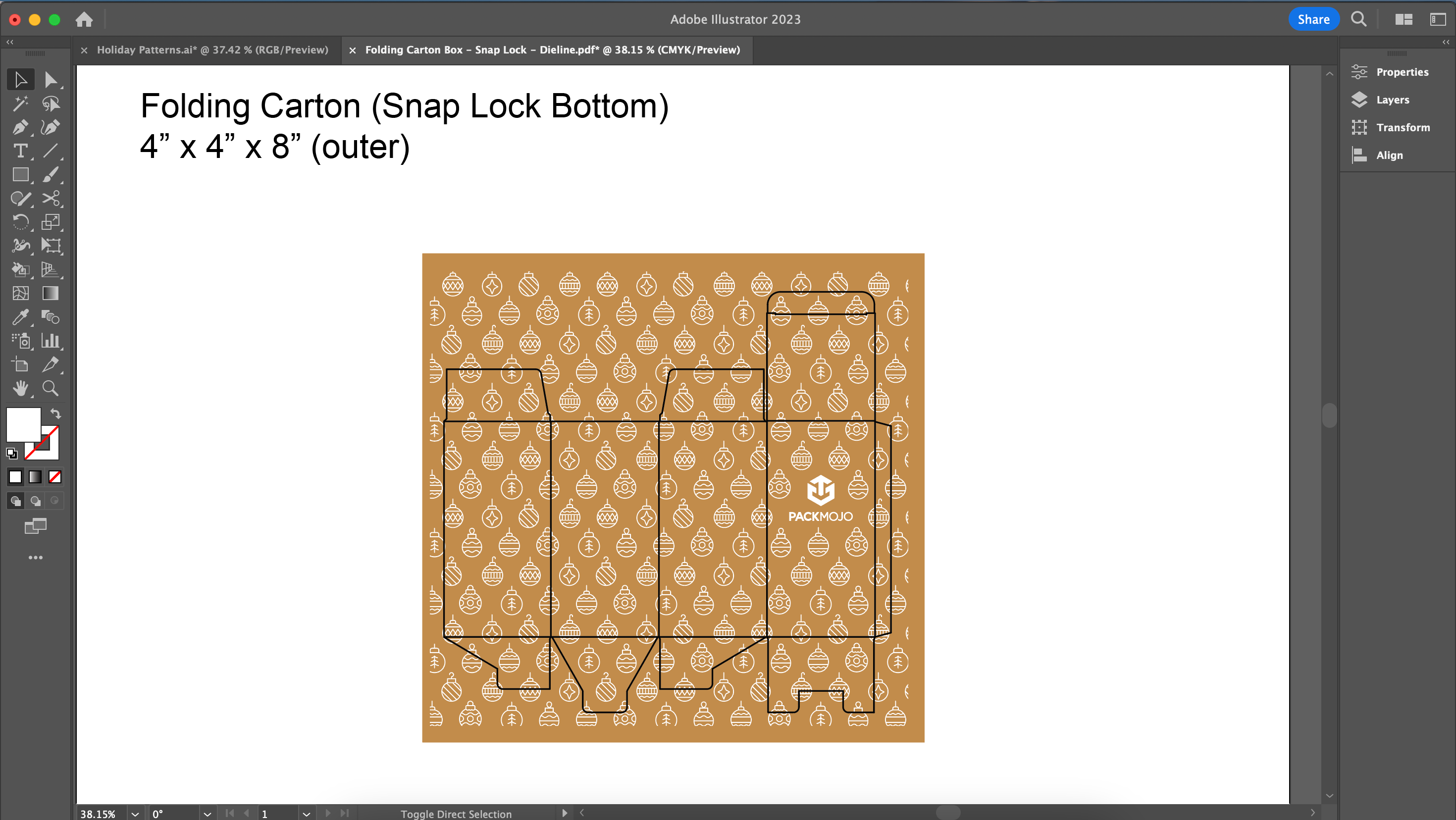Open the Layers panel
1456x820 pixels.
pyautogui.click(x=1392, y=99)
